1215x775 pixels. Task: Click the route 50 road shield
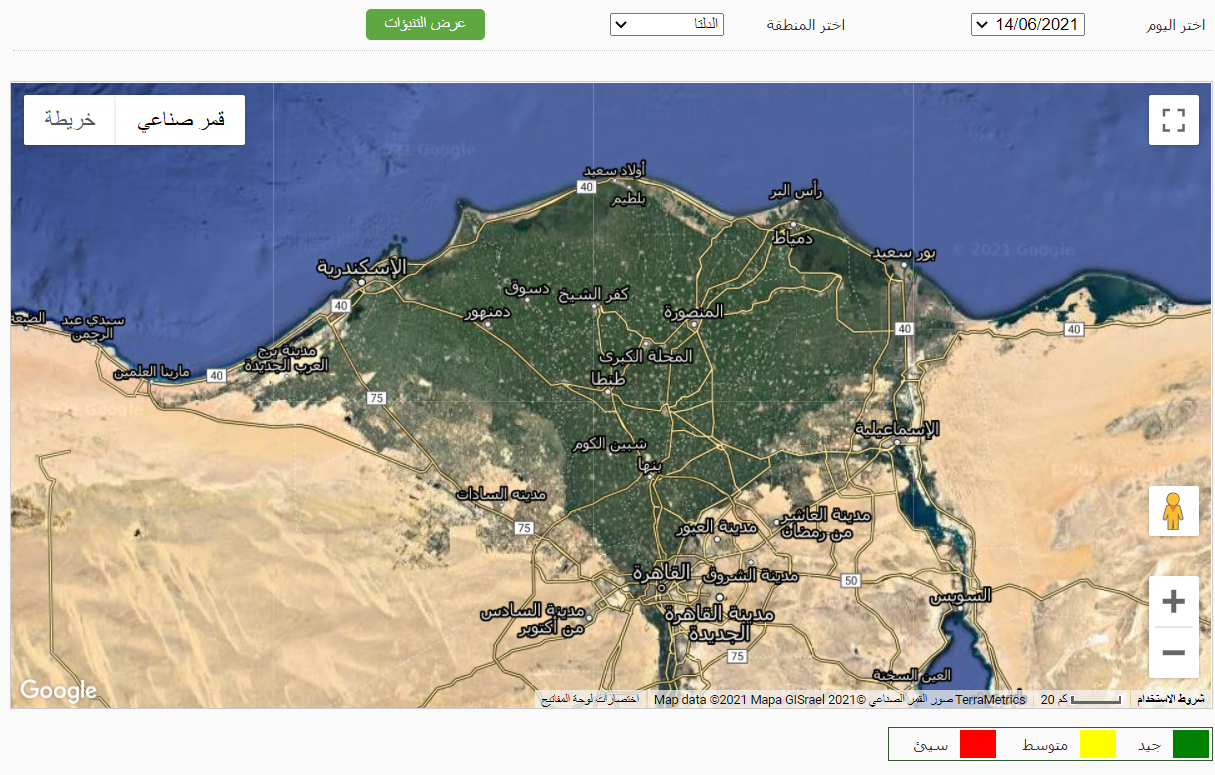851,580
